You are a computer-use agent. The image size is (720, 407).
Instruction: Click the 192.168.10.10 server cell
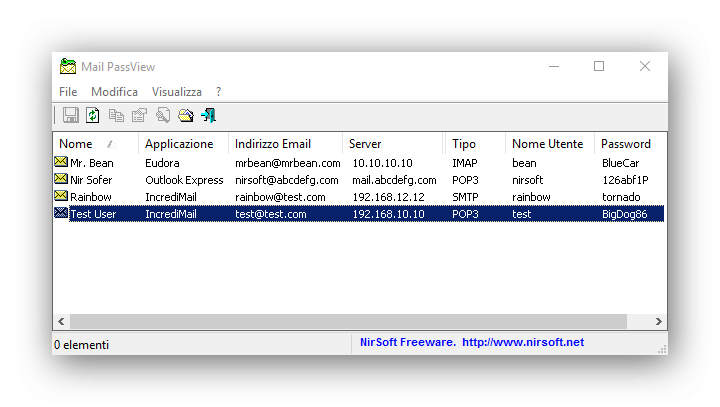pos(388,214)
